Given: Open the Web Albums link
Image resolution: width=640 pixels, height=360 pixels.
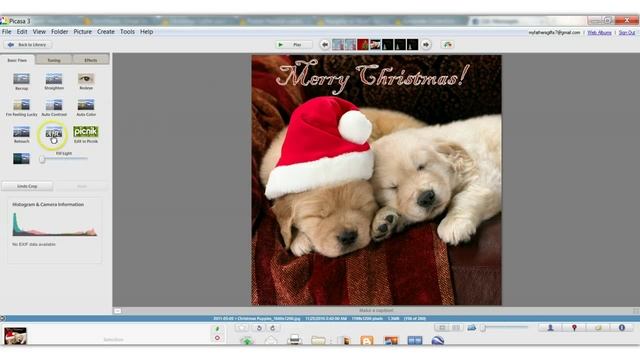Looking at the screenshot, I should point(599,33).
